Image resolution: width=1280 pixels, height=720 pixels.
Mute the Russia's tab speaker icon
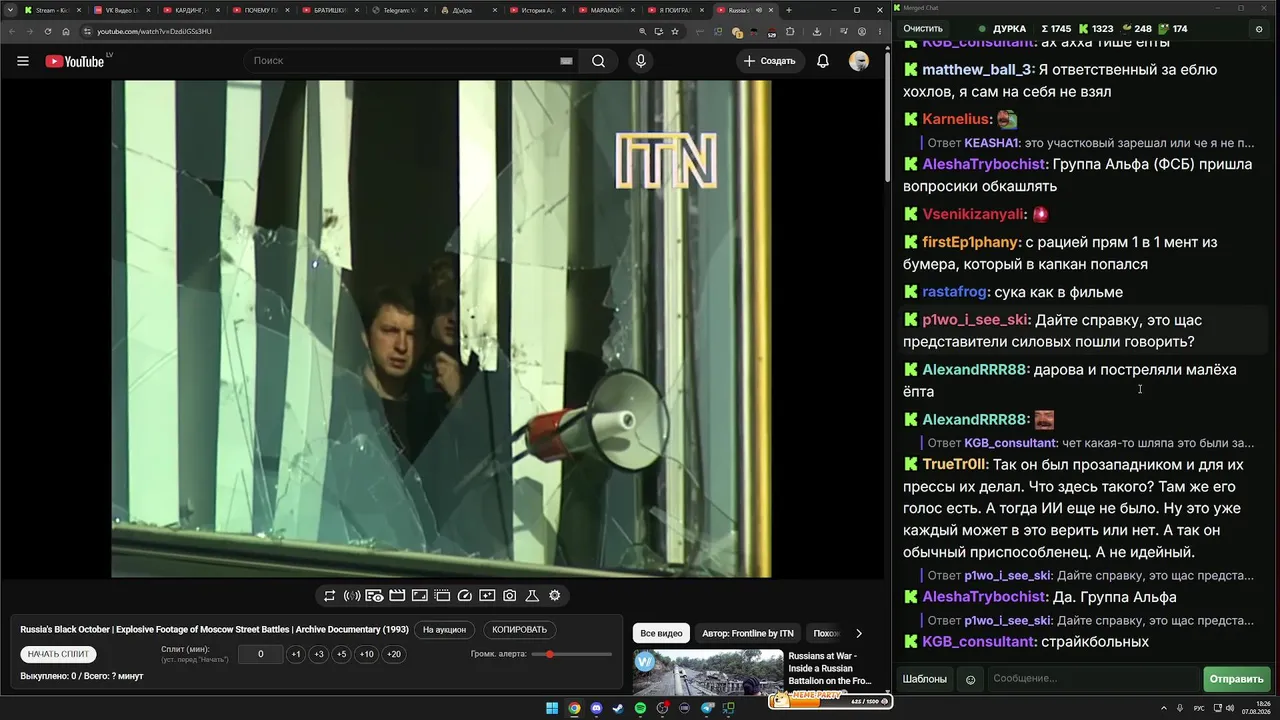(758, 10)
